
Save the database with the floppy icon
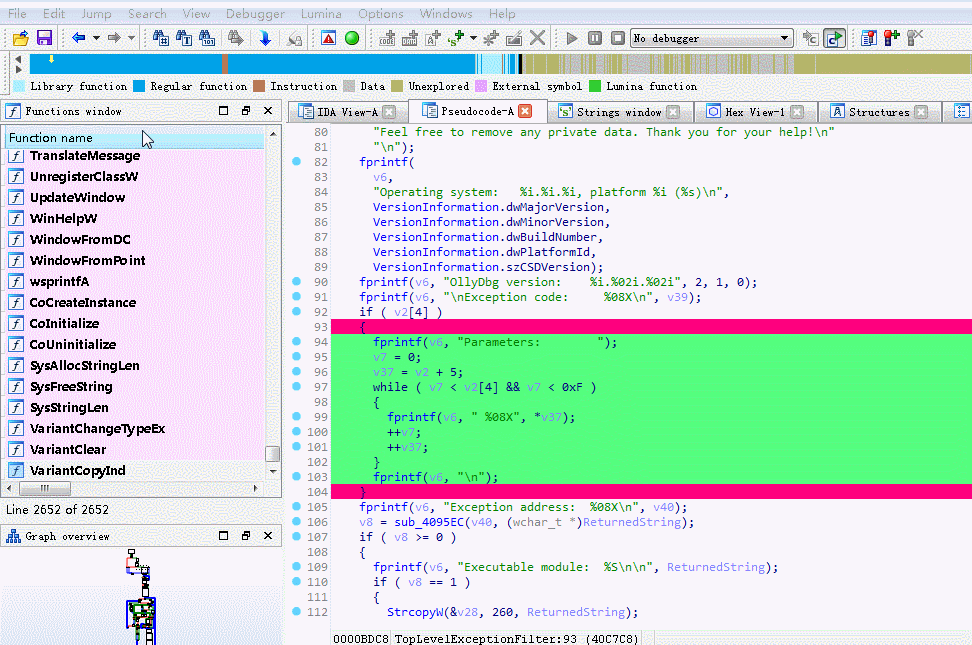[44, 38]
